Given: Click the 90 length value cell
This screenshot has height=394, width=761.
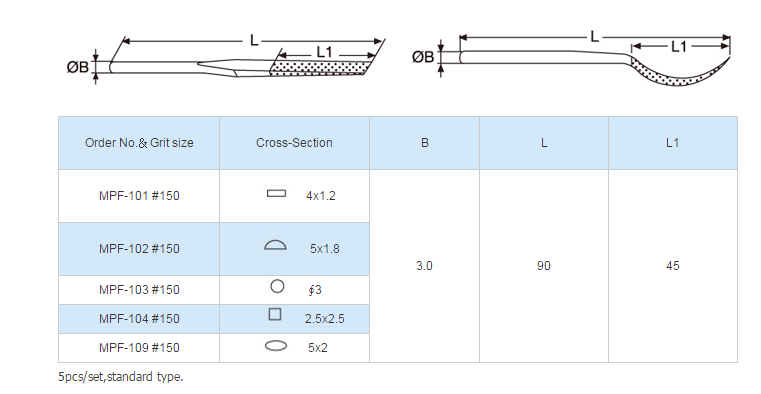Looking at the screenshot, I should pyautogui.click(x=544, y=266).
